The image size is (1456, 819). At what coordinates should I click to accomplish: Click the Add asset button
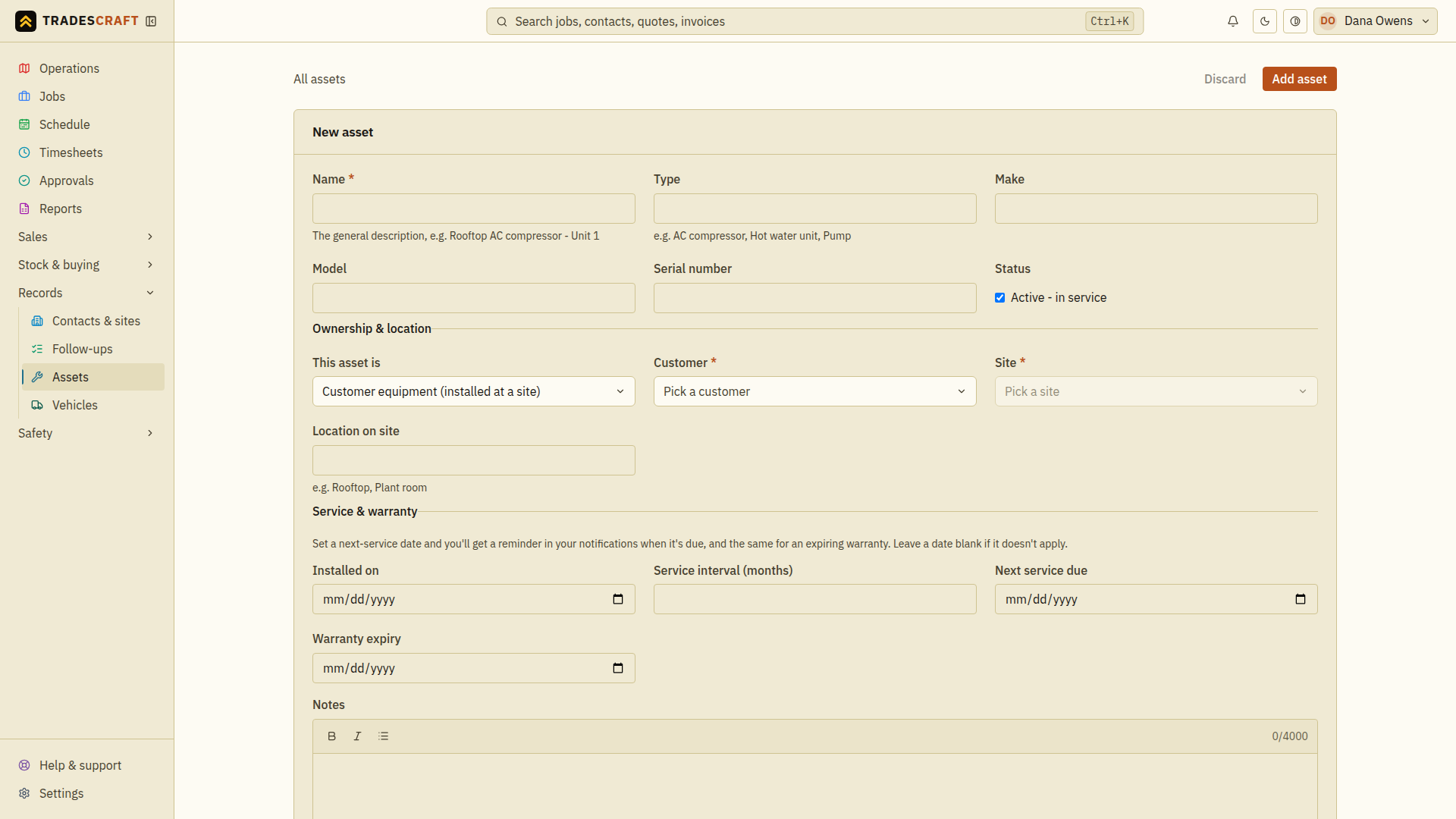1299,79
